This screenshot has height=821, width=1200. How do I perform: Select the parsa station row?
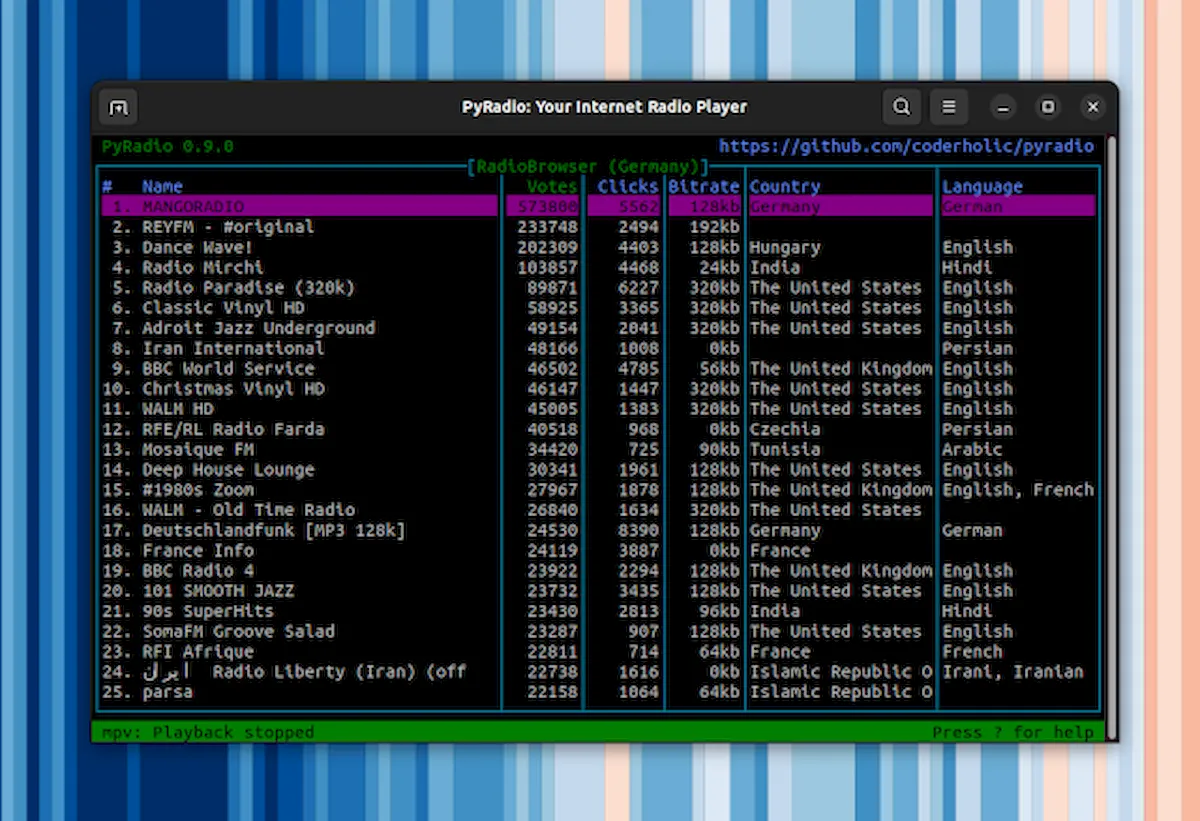click(x=598, y=691)
